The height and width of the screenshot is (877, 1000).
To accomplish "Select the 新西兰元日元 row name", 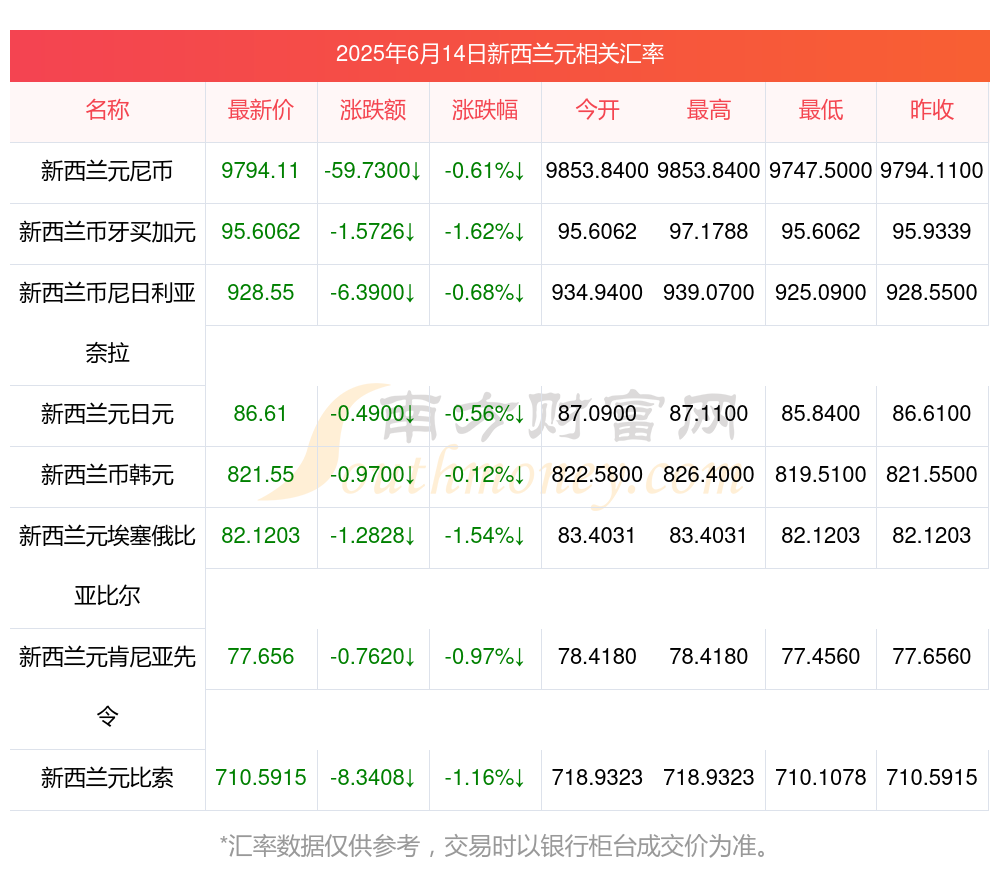I will (107, 415).
